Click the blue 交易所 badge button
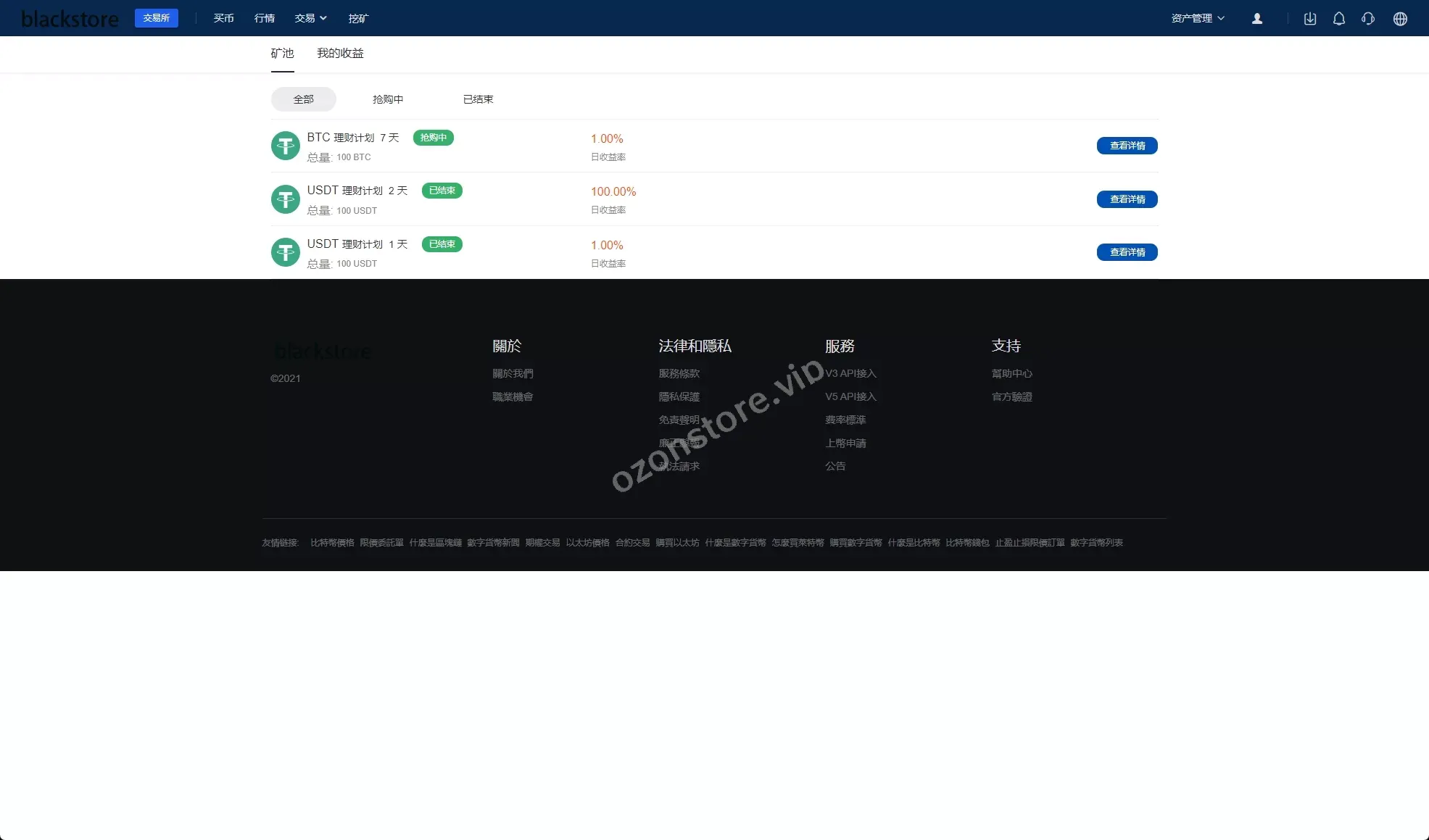Viewport: 1429px width, 840px height. pyautogui.click(x=156, y=18)
